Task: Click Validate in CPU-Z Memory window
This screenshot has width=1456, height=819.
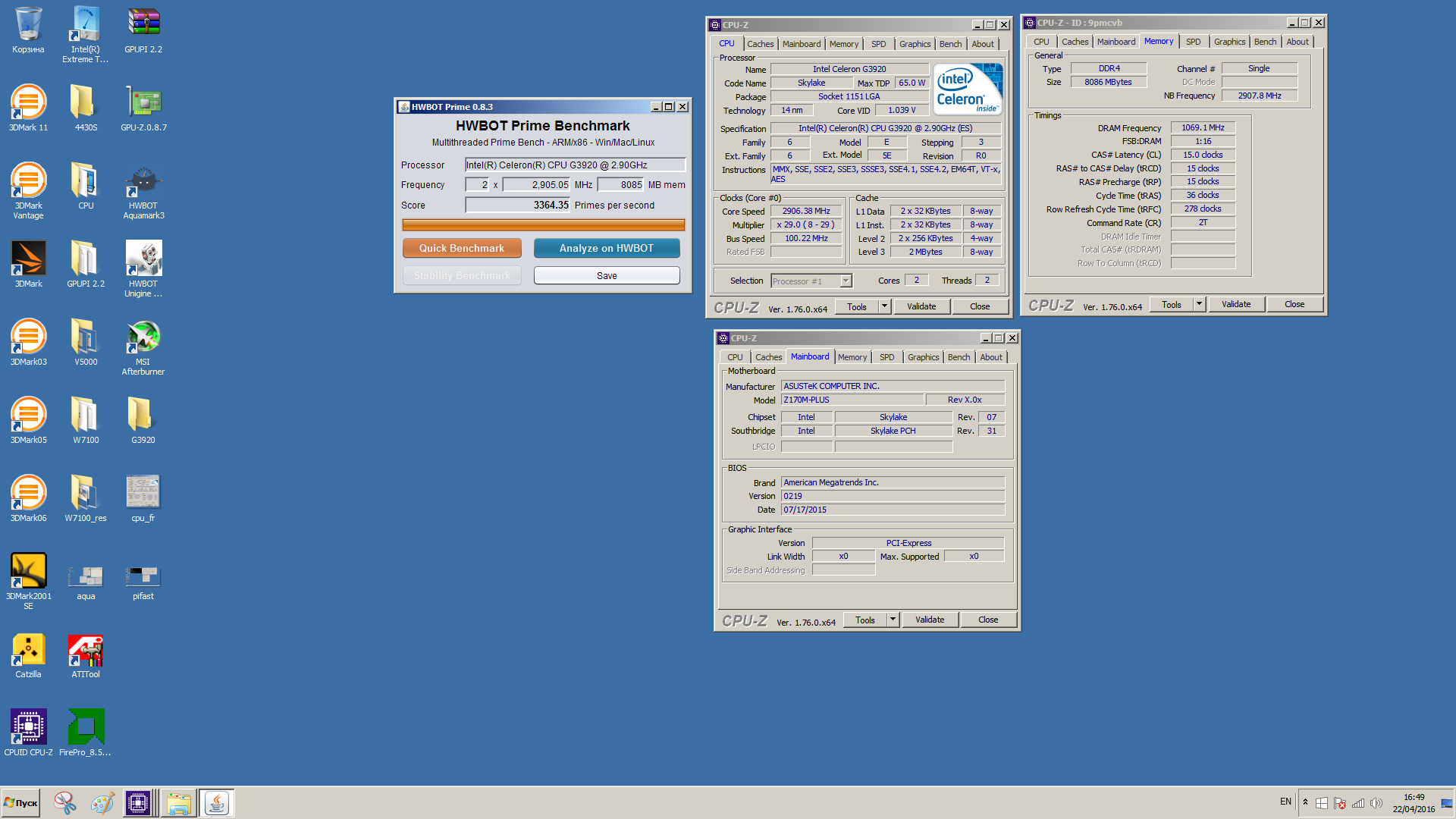Action: coord(1236,304)
